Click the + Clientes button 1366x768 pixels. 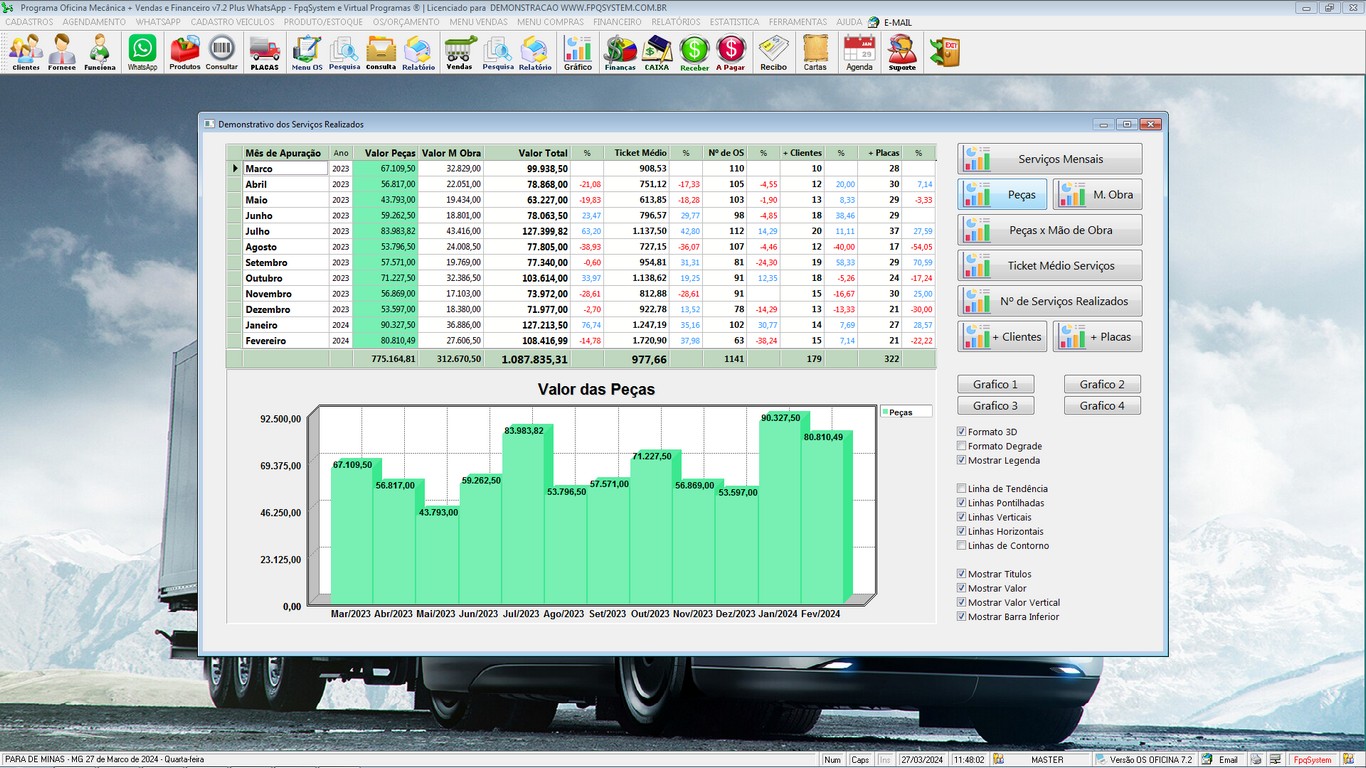[1002, 336]
